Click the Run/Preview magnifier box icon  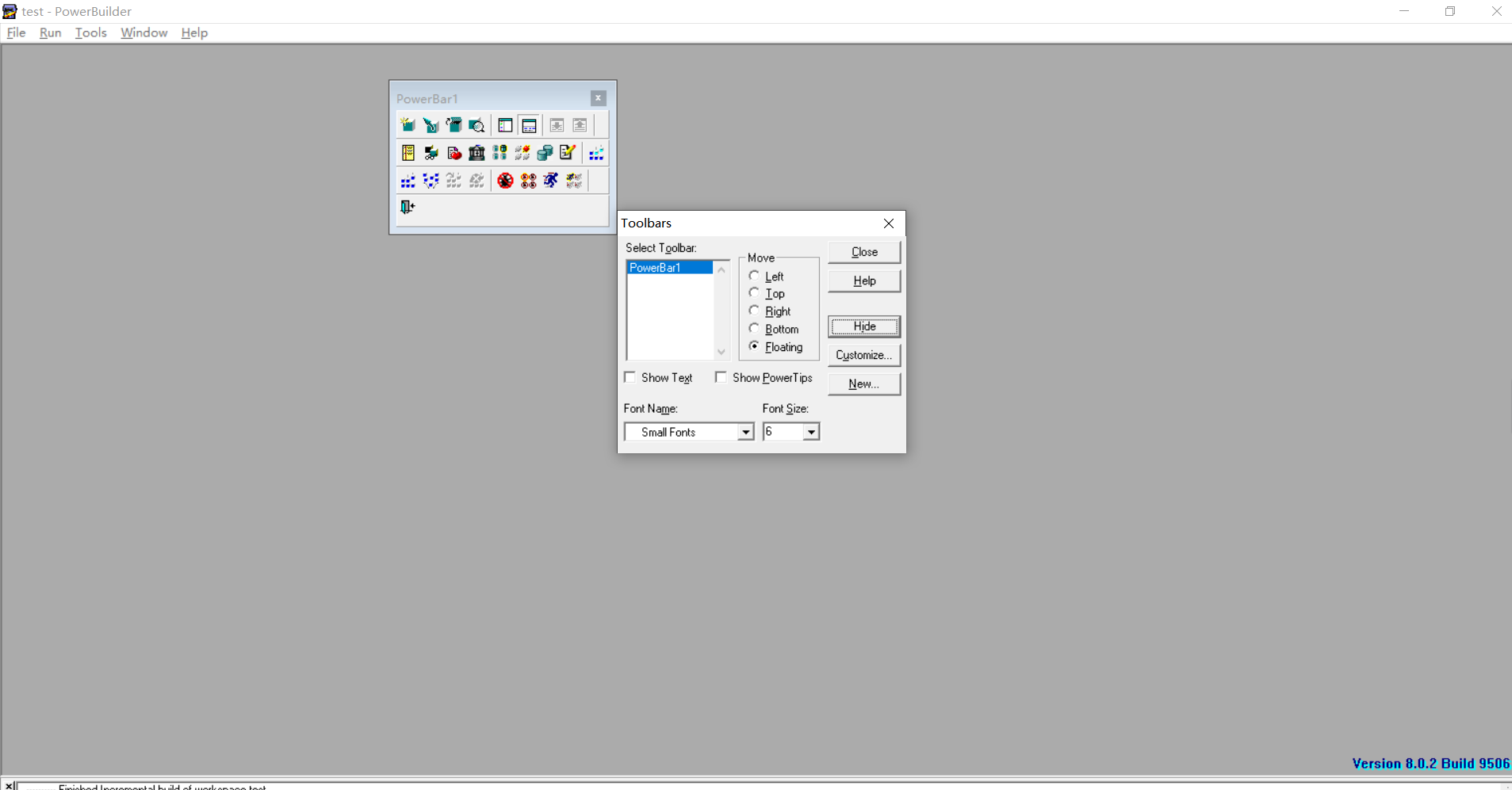[x=477, y=125]
